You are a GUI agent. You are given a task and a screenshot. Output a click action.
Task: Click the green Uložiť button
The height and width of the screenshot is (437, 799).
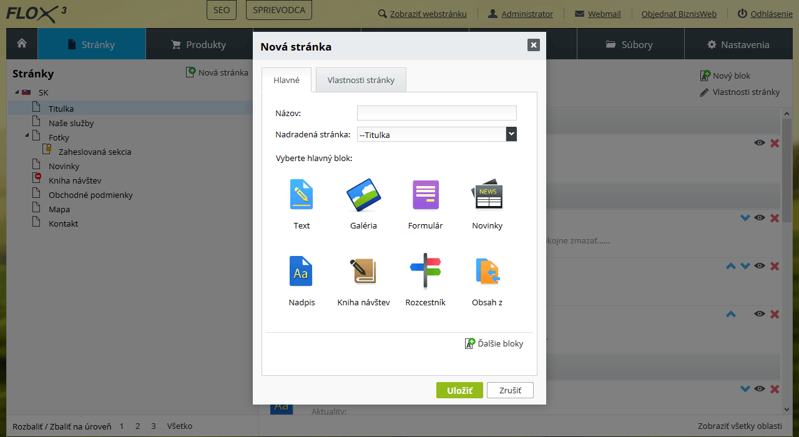459,390
